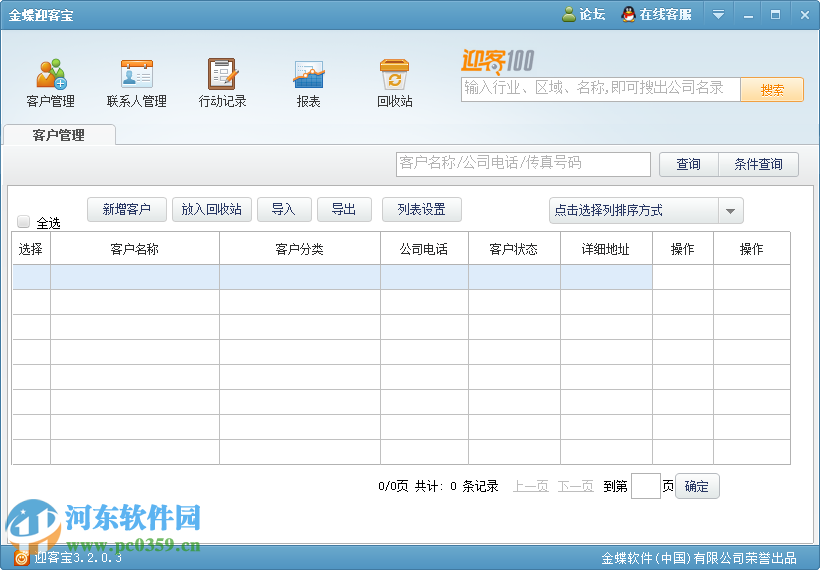Open 列表设置 list settings
Screen dimensions: 820x570
422,209
